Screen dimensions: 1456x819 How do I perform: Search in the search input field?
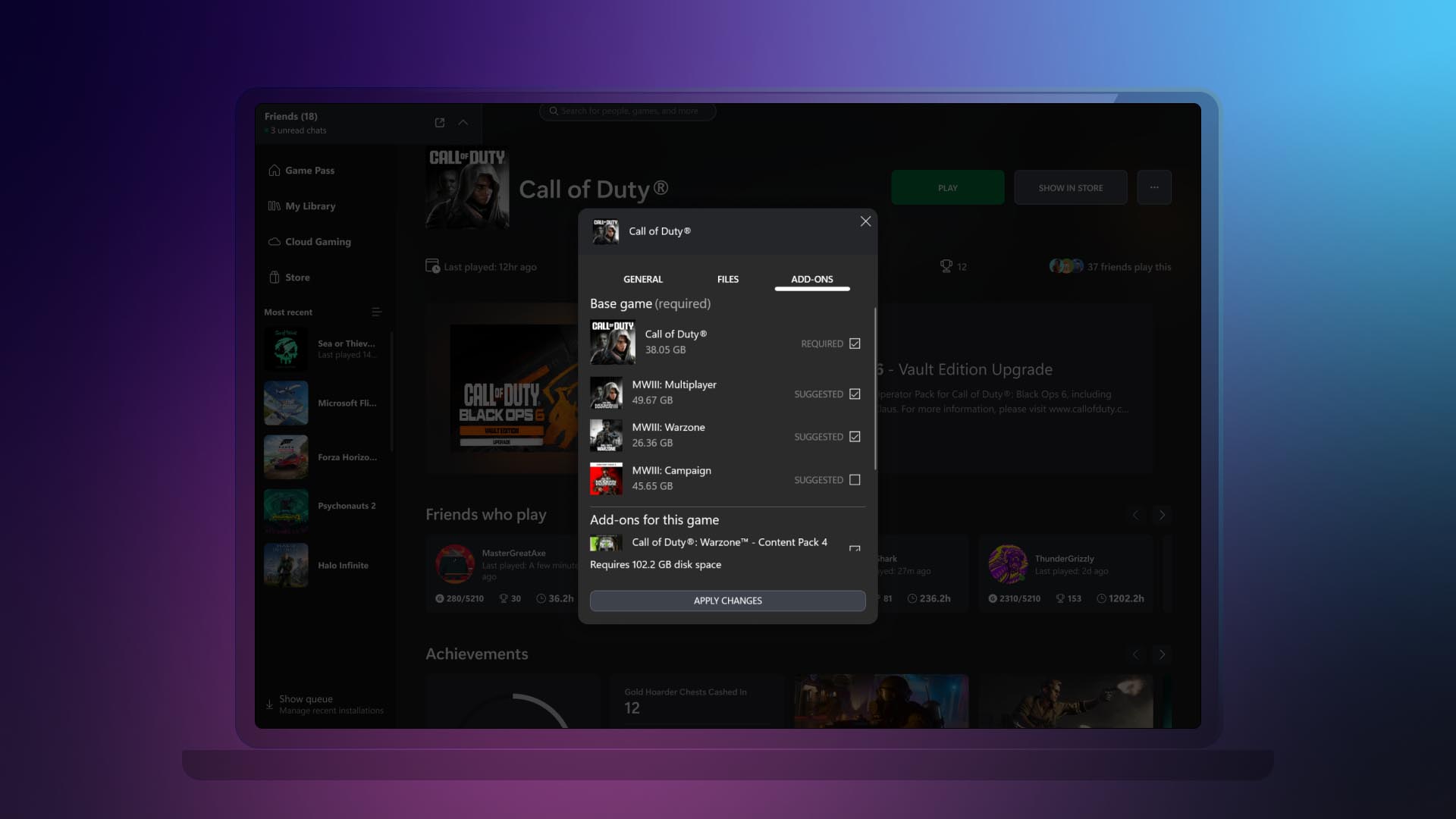coord(628,112)
